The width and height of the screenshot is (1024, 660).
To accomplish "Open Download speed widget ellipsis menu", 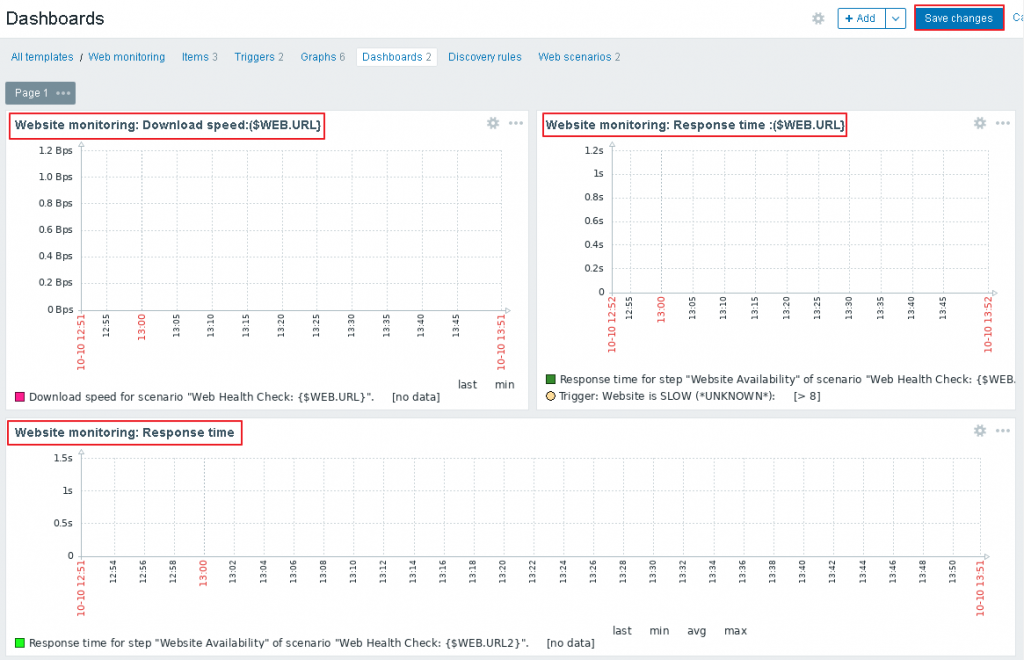I will point(516,123).
